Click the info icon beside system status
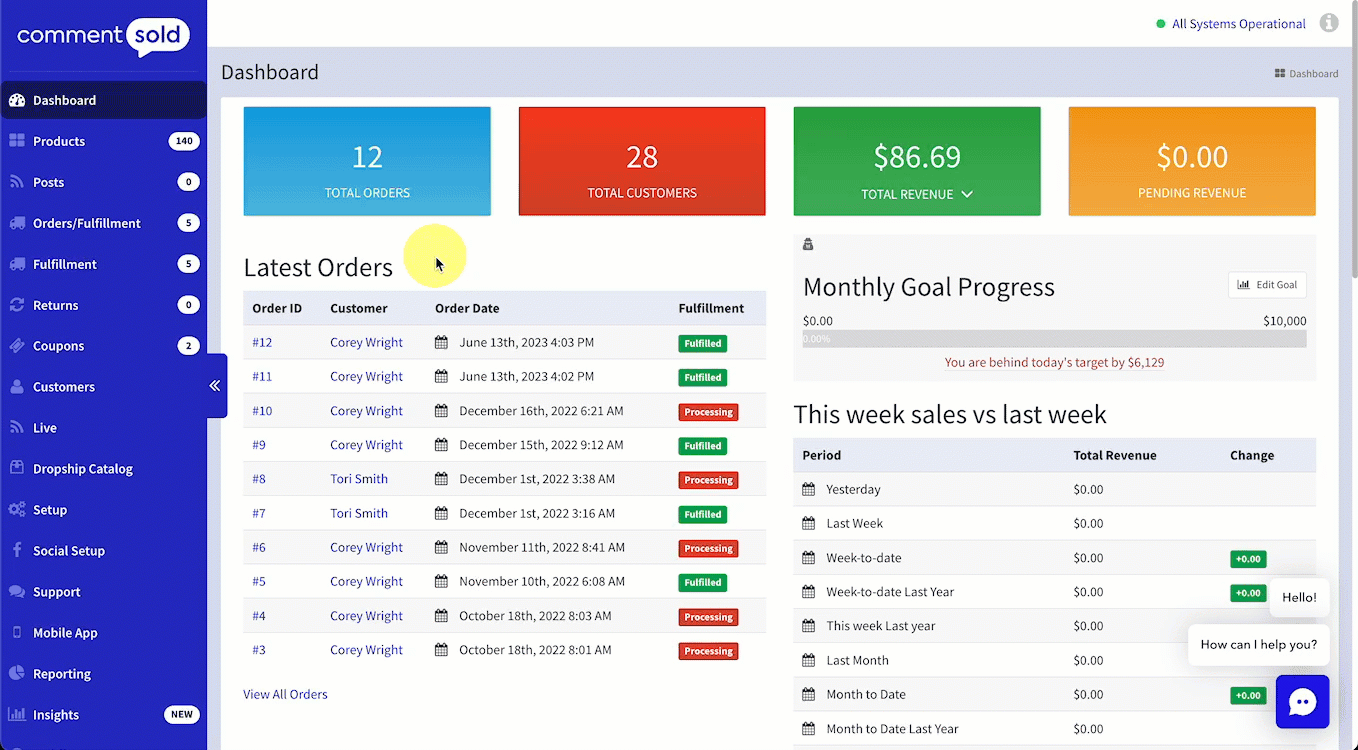This screenshot has height=750, width=1358. (x=1329, y=23)
